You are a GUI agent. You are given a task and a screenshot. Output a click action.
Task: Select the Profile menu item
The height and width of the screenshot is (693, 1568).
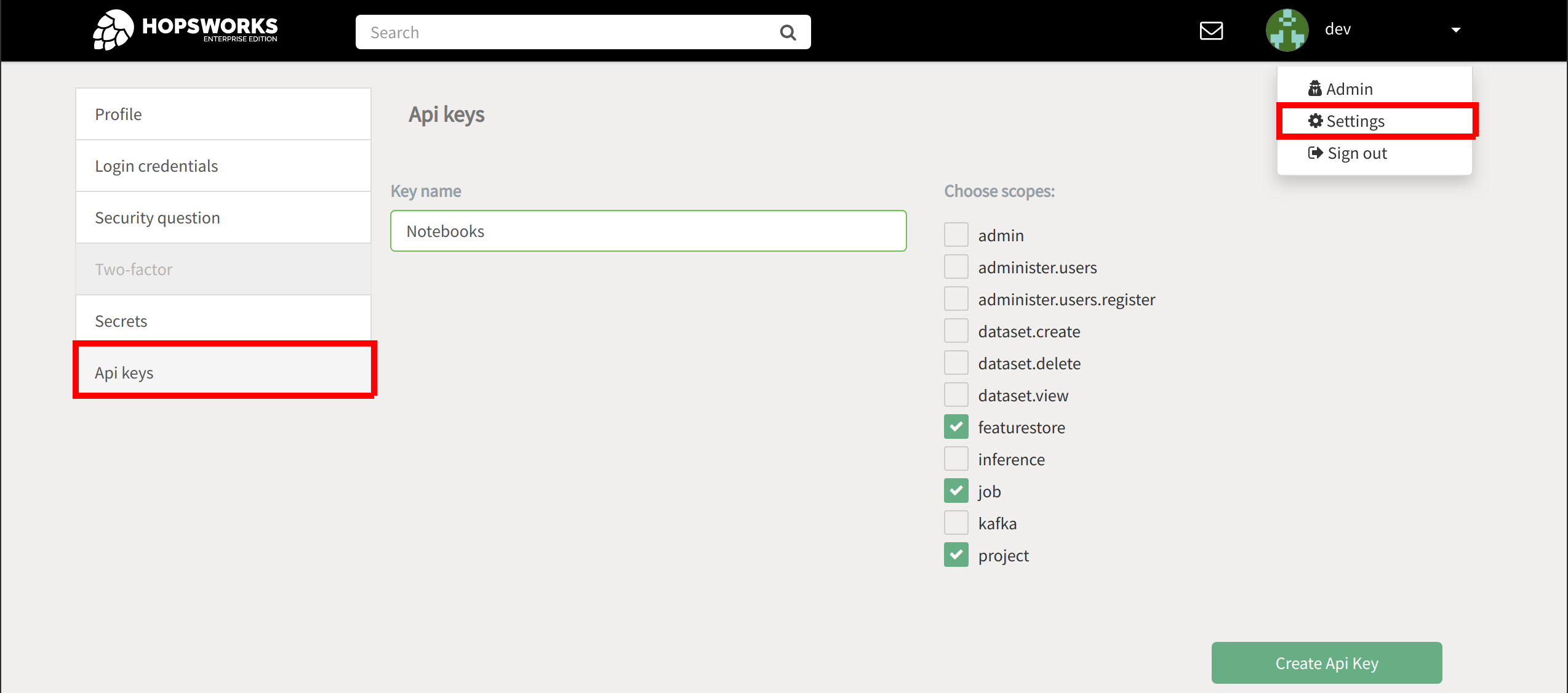coord(225,113)
